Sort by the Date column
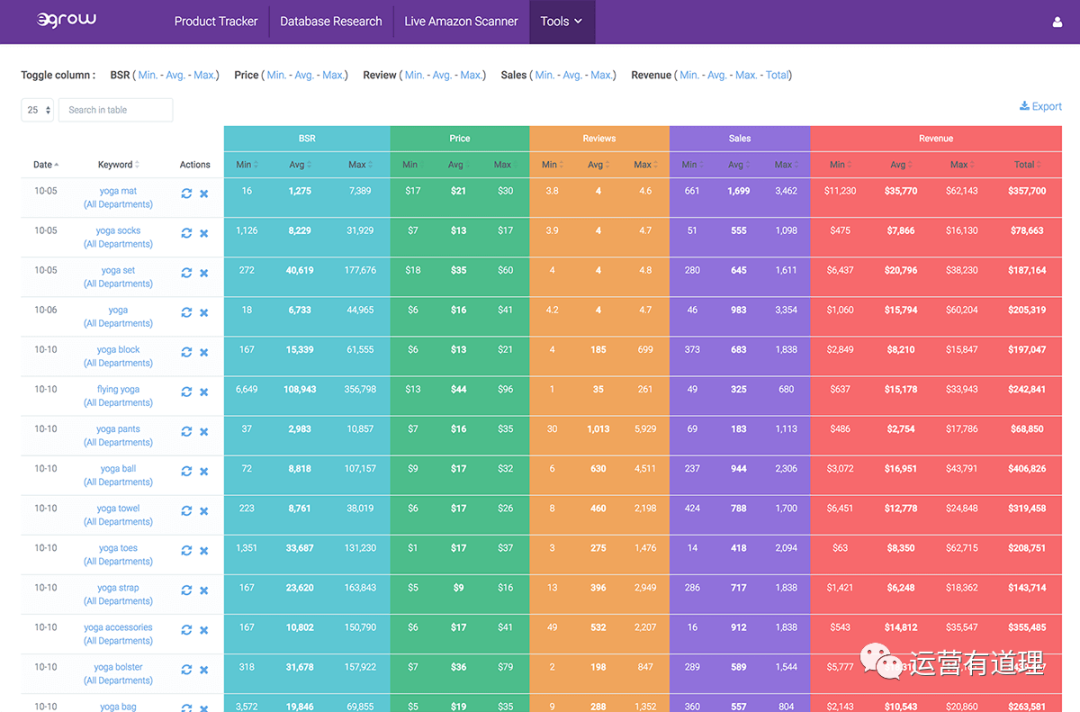Image resolution: width=1080 pixels, height=712 pixels. [46, 165]
